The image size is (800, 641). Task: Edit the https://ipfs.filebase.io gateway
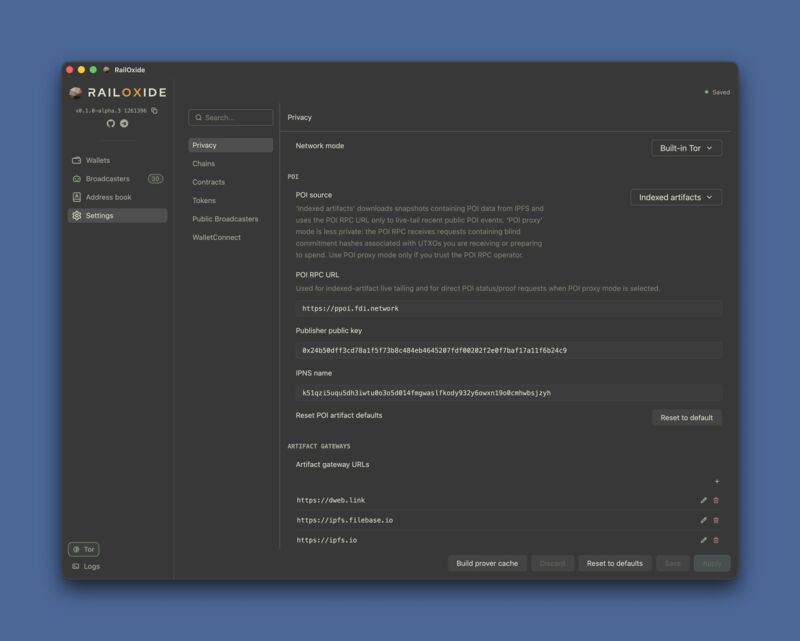coord(704,520)
